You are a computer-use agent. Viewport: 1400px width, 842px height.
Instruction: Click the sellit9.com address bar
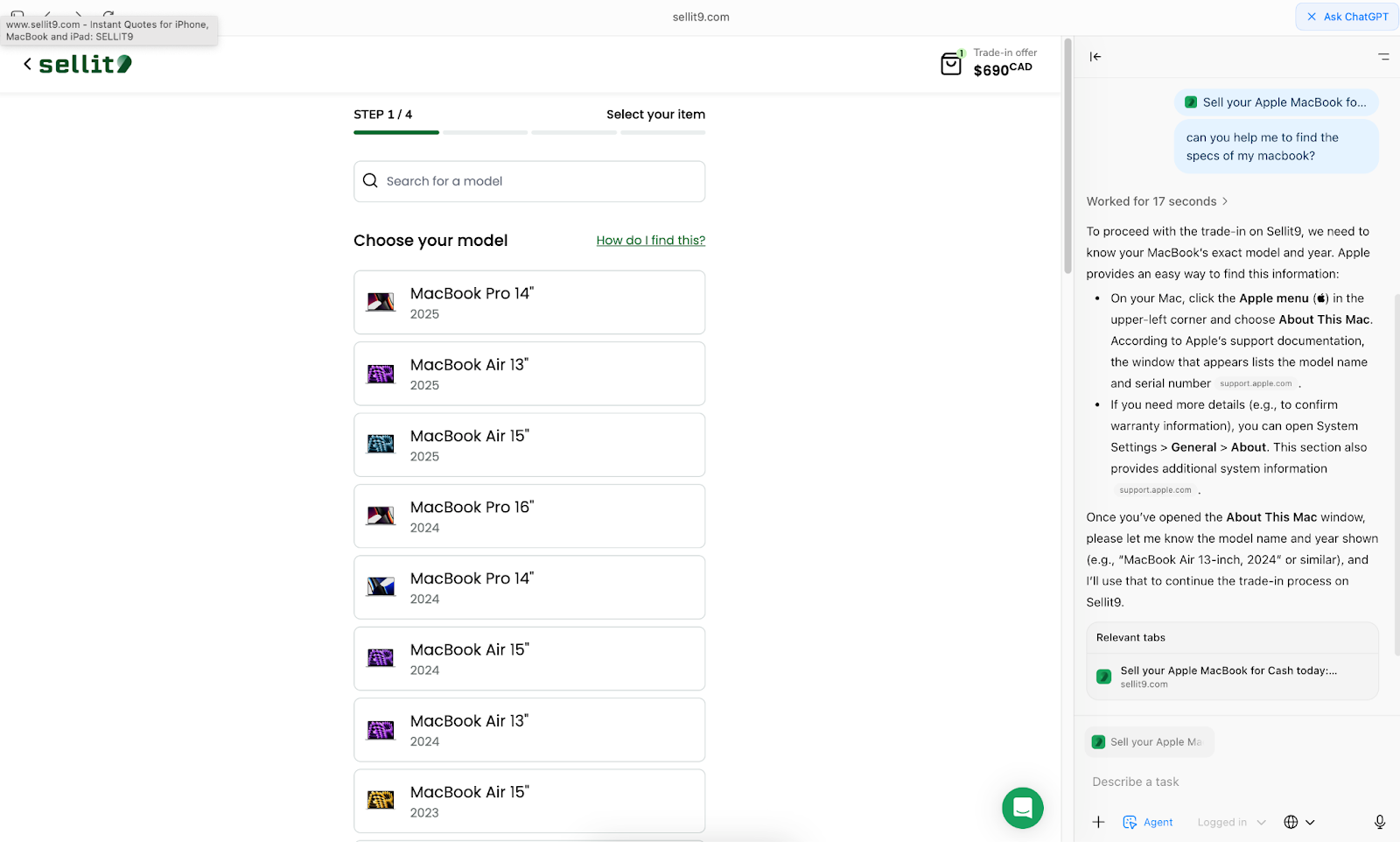[701, 17]
